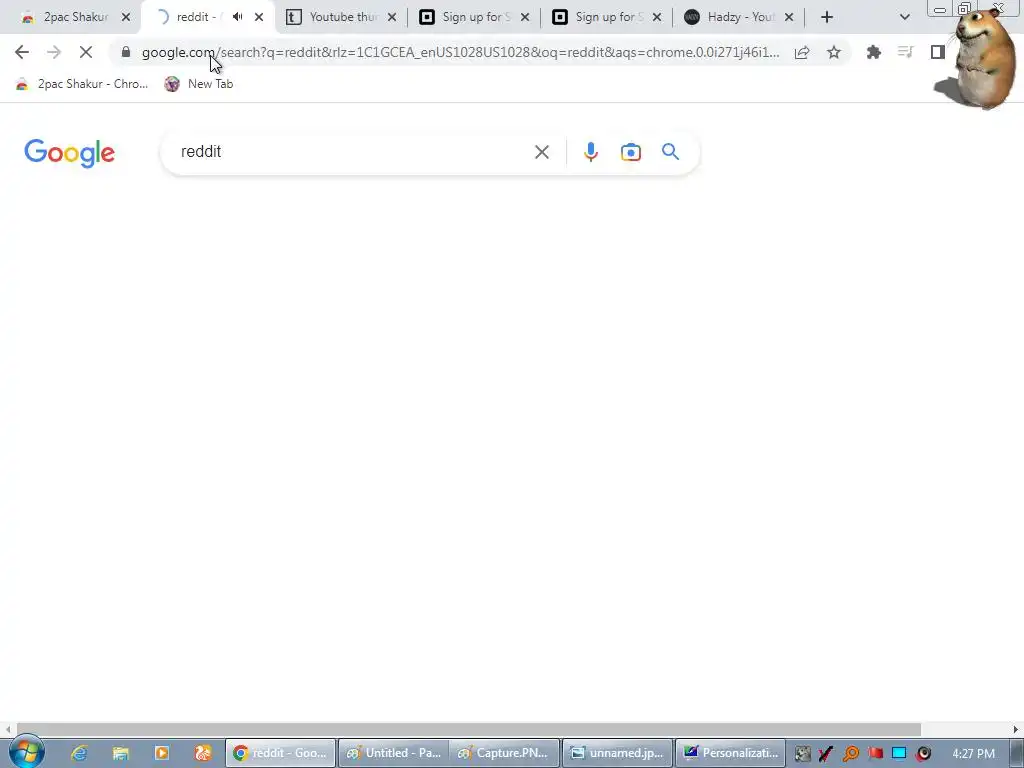
Task: Click the red flag tray icon
Action: pos(875,753)
